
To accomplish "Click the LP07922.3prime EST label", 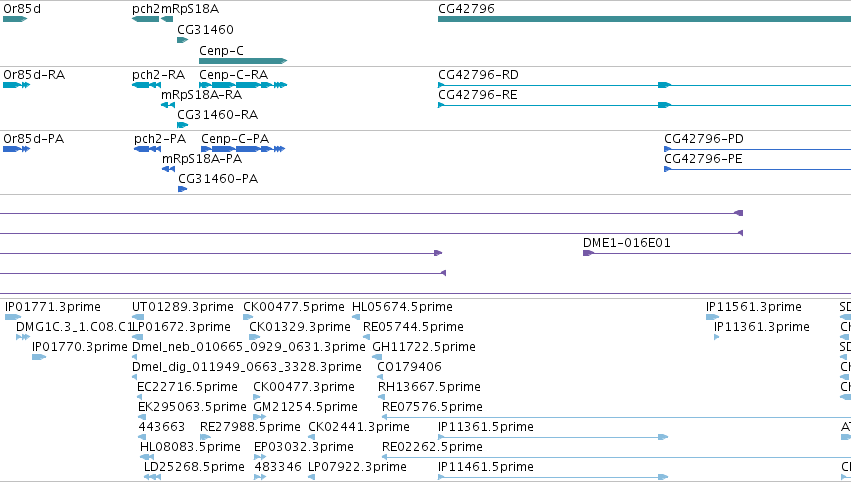I will pos(357,468).
